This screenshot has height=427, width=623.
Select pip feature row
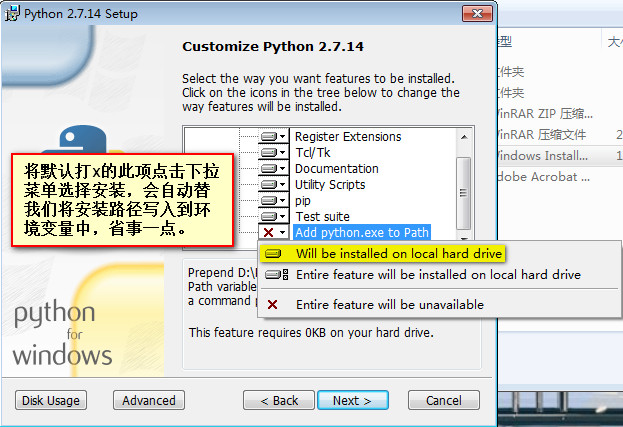[303, 201]
